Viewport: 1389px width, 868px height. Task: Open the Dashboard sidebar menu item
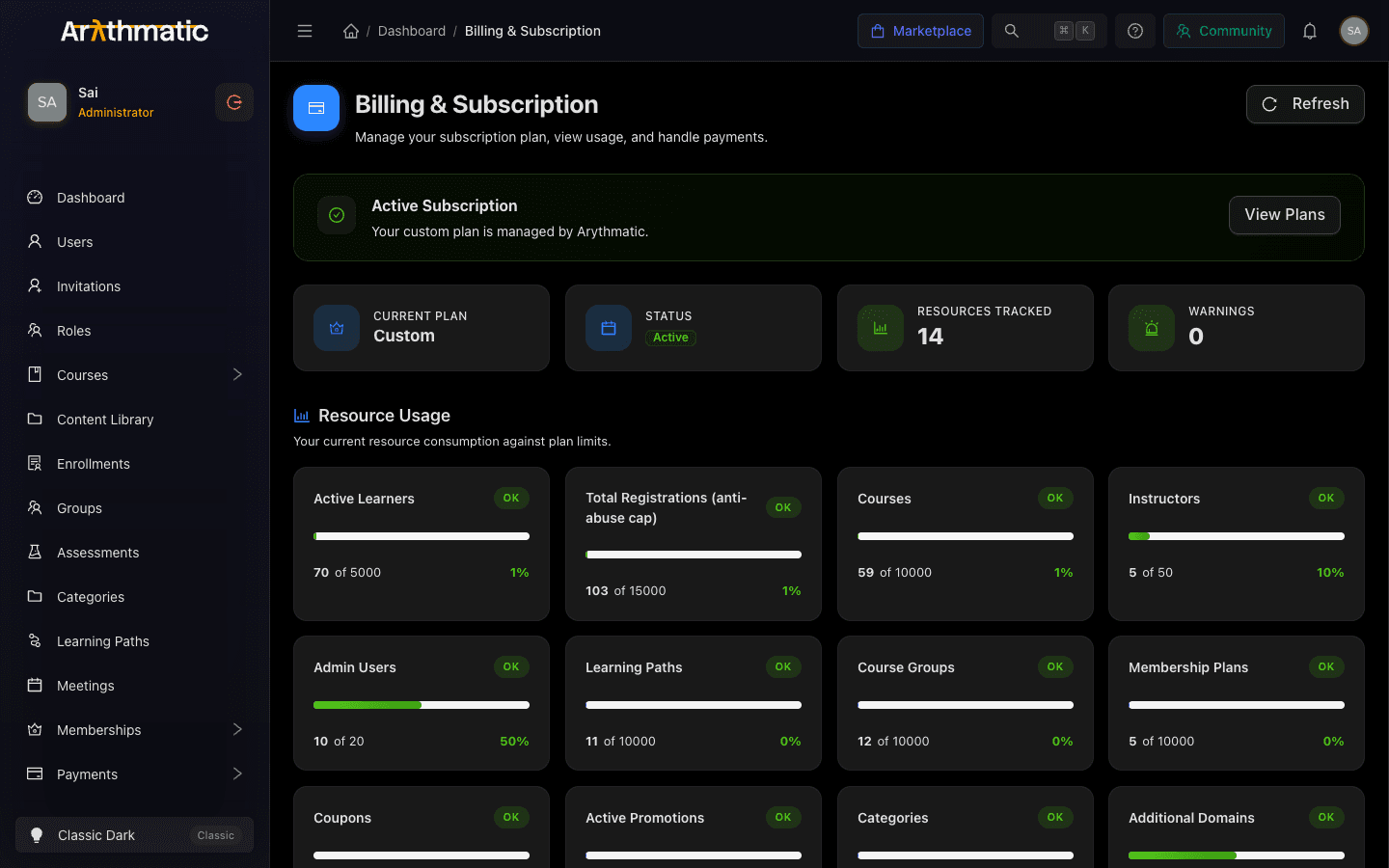point(134,198)
